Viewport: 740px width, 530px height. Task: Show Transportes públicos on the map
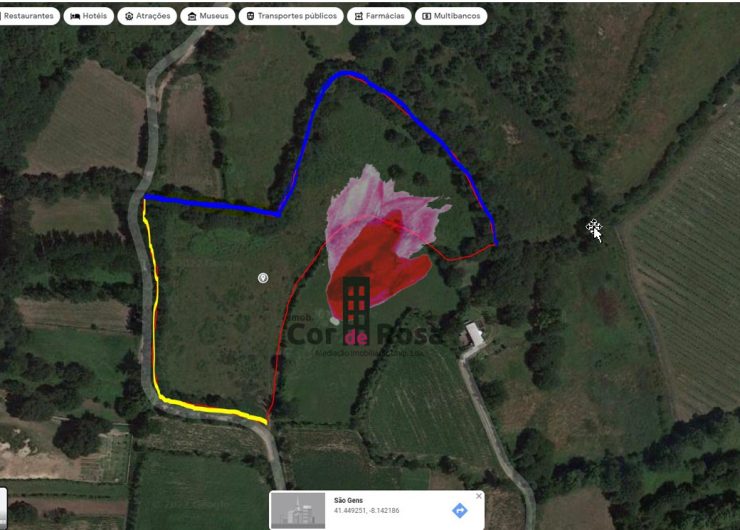click(x=291, y=16)
